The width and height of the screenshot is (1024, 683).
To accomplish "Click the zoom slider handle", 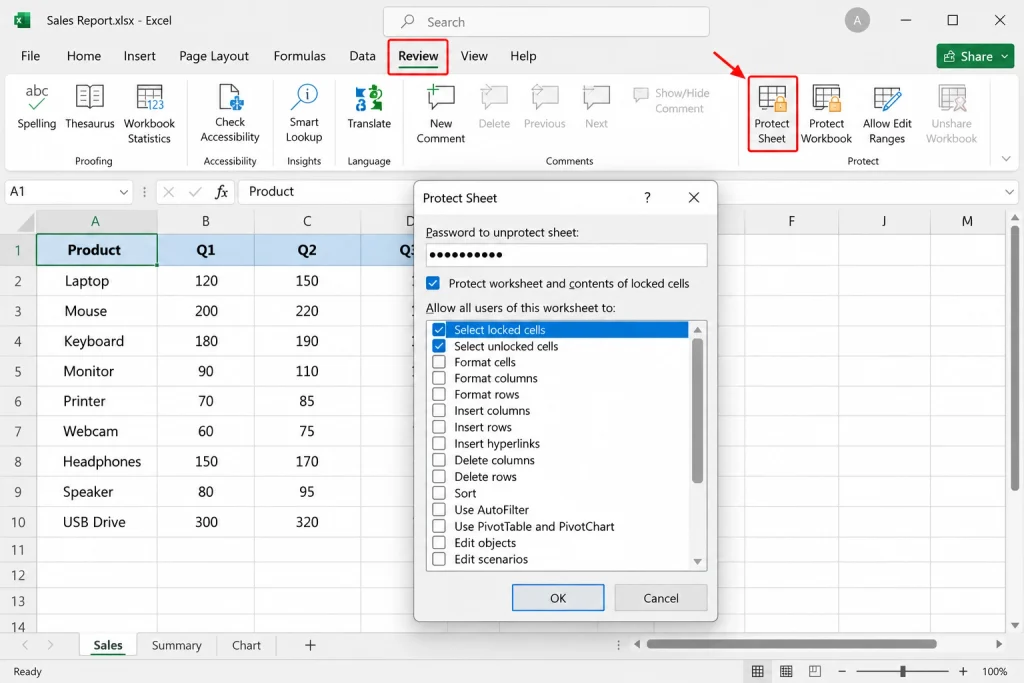I will (903, 671).
